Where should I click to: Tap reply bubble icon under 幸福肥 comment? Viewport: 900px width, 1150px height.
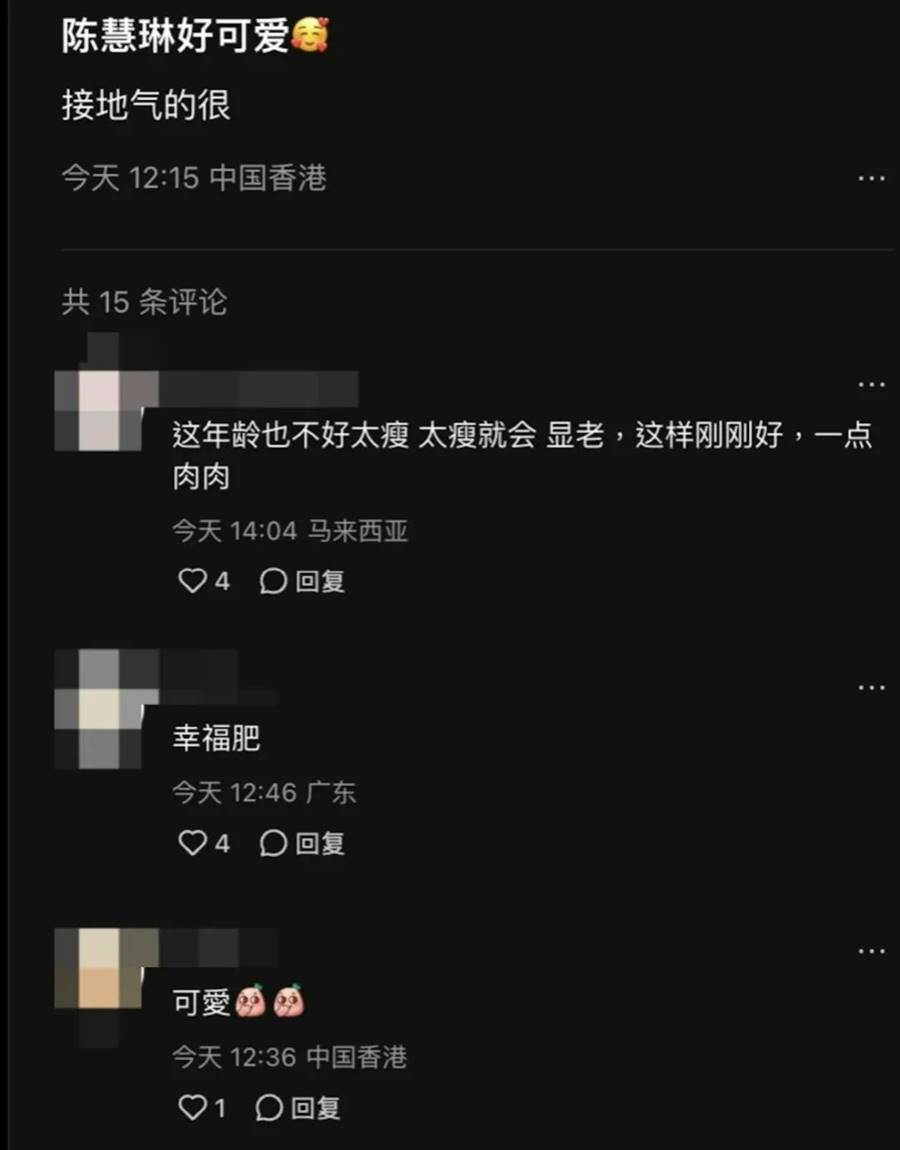point(272,843)
